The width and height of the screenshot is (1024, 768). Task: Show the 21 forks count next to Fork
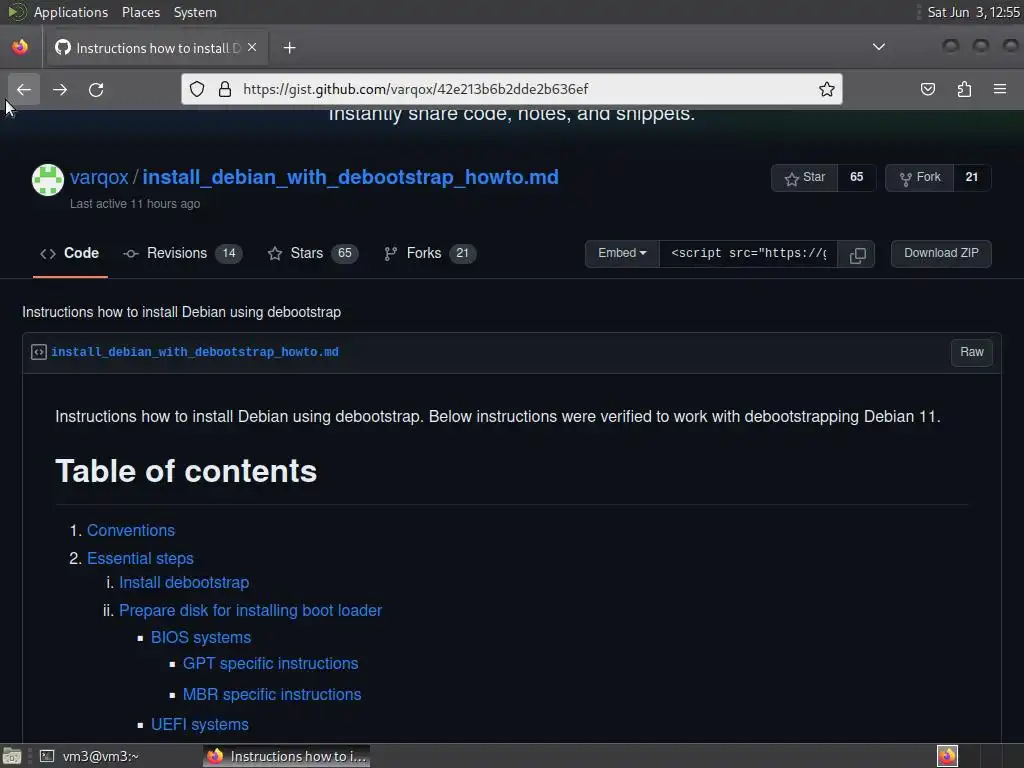pyautogui.click(x=972, y=178)
